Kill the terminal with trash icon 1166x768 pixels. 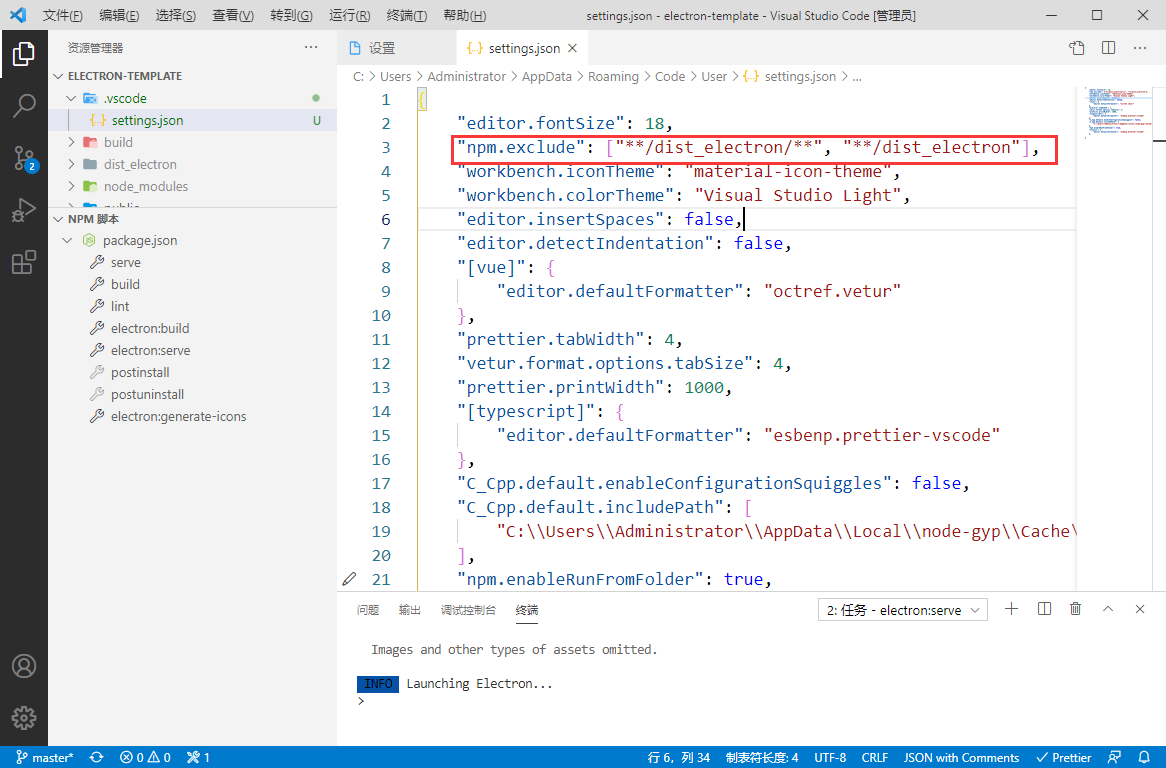tap(1075, 609)
